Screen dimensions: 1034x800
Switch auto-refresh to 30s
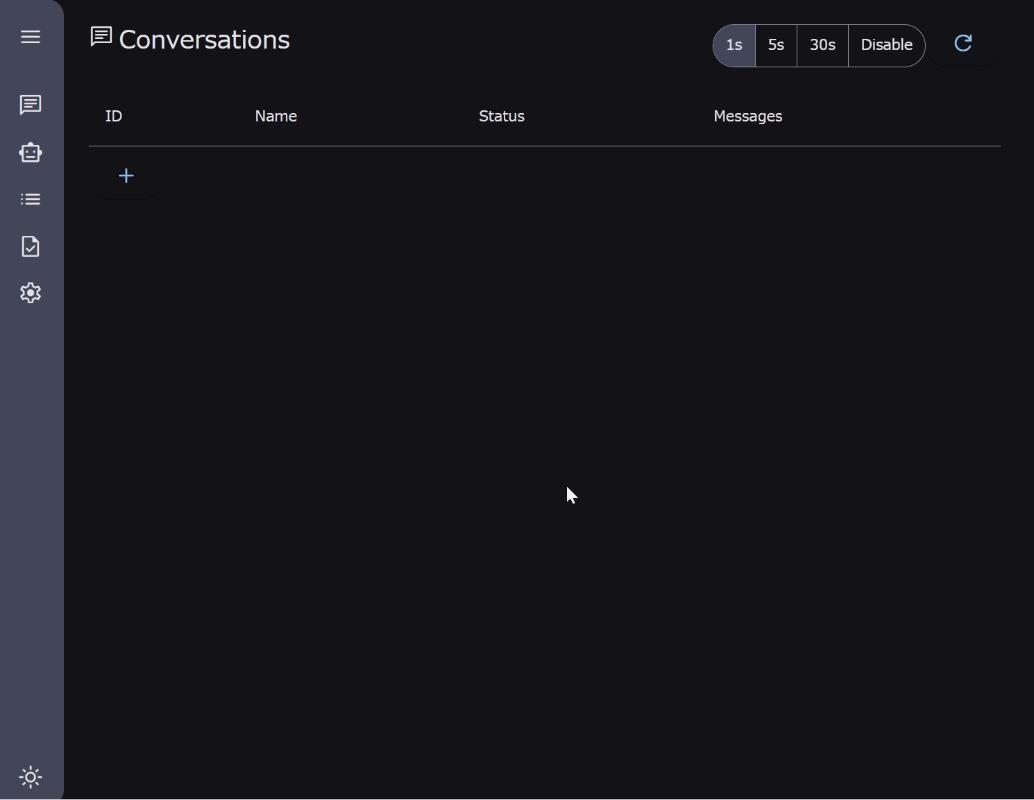(822, 45)
